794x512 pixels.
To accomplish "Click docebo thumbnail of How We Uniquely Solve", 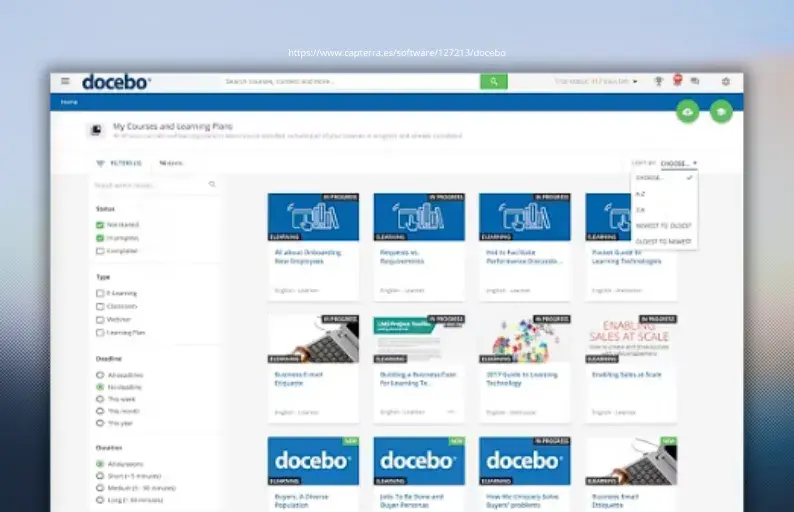I will (x=525, y=461).
